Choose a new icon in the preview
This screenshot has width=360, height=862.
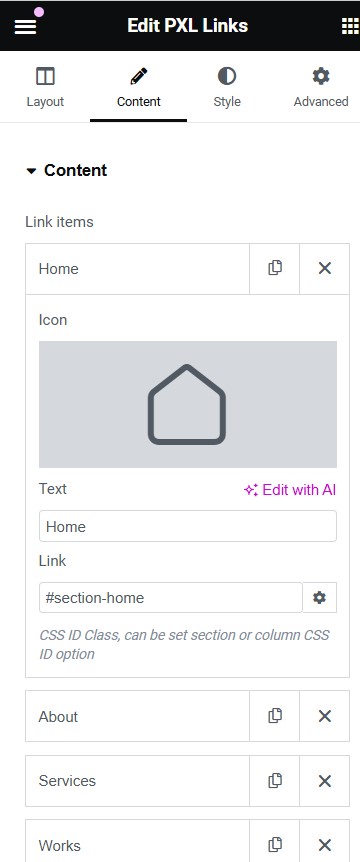(x=188, y=404)
